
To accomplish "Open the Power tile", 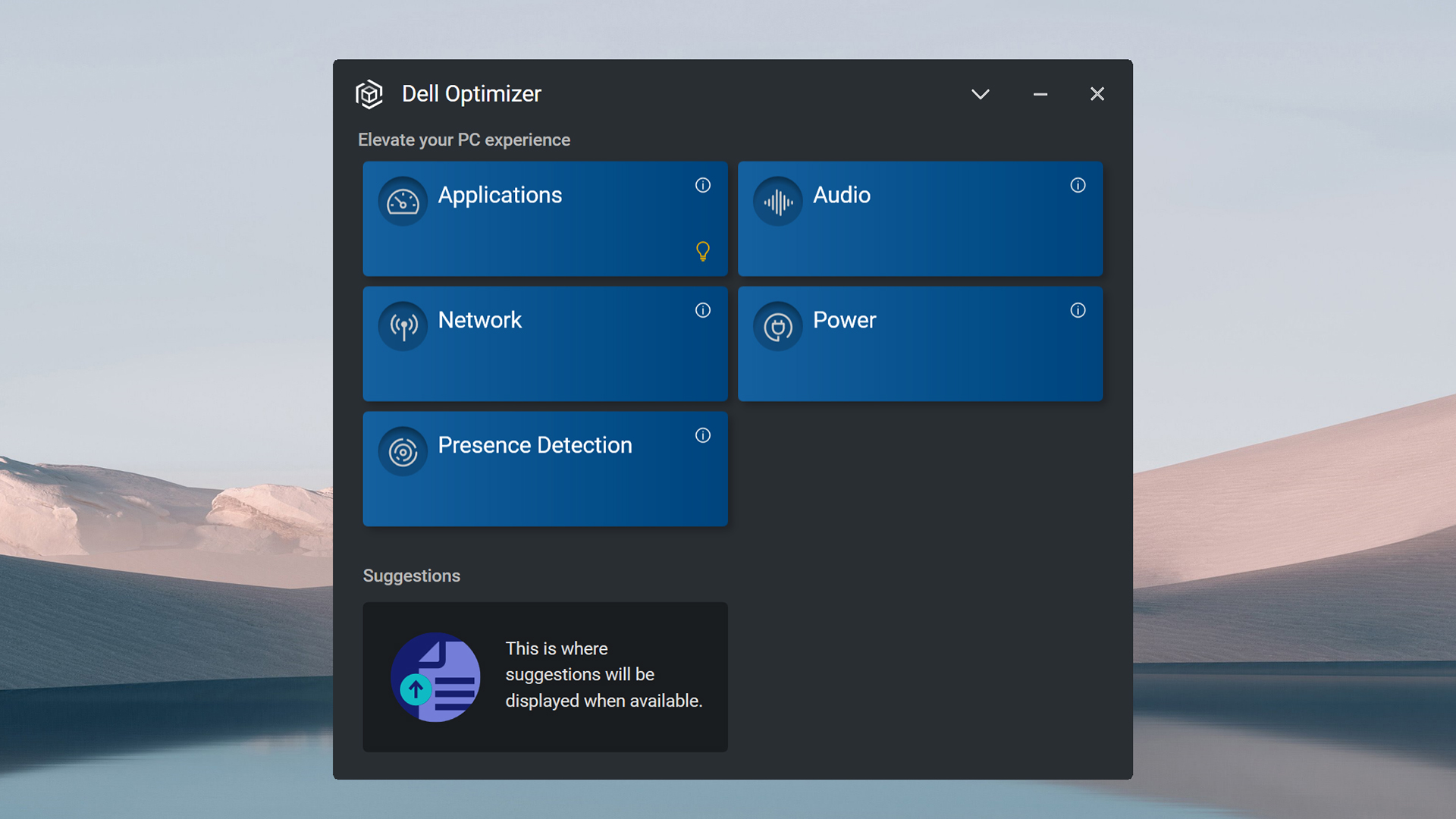I will tap(921, 344).
